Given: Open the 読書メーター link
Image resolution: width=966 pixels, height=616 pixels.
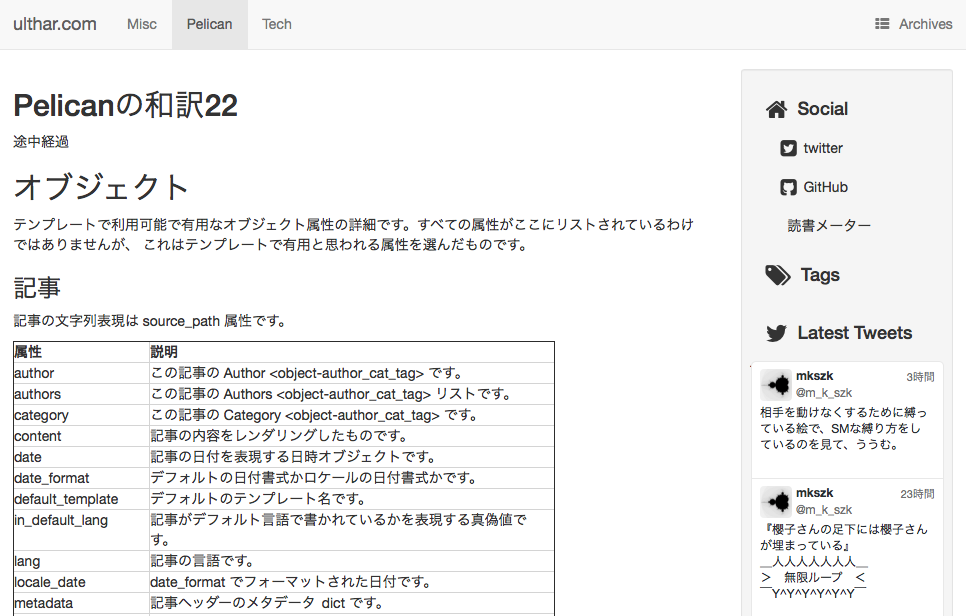Looking at the screenshot, I should point(829,225).
